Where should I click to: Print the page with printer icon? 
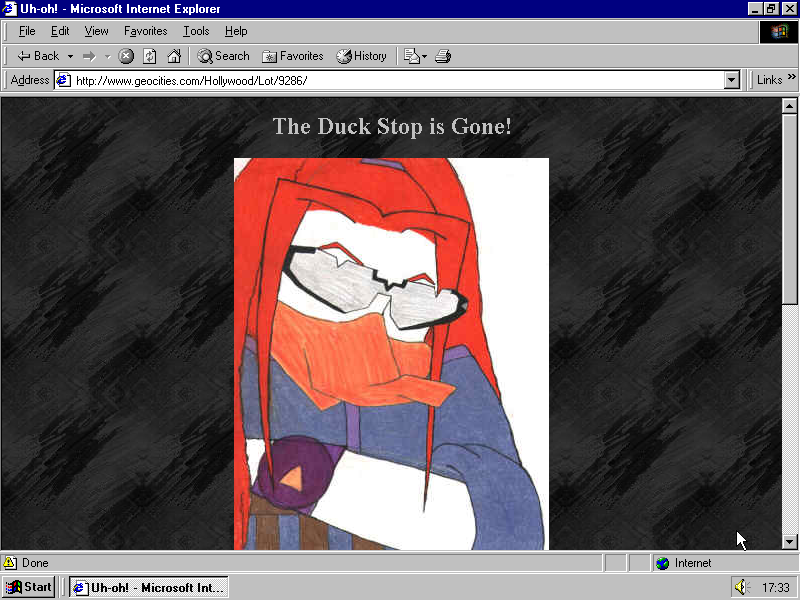(443, 56)
